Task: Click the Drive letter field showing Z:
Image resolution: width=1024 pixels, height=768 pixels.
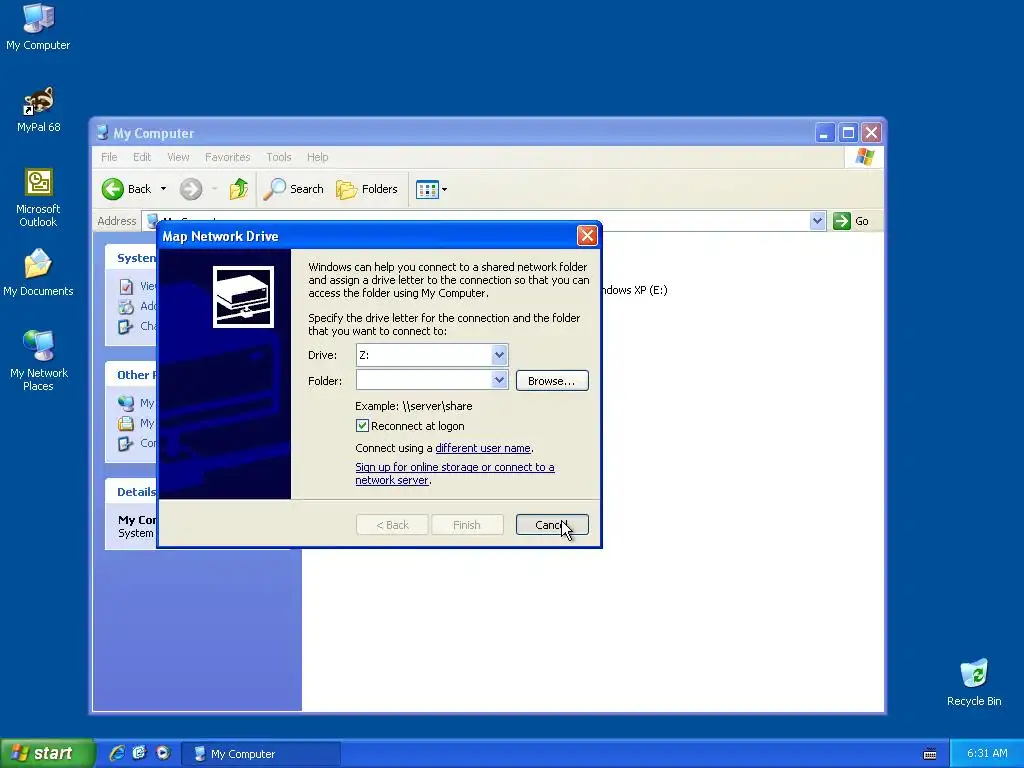Action: (424, 355)
